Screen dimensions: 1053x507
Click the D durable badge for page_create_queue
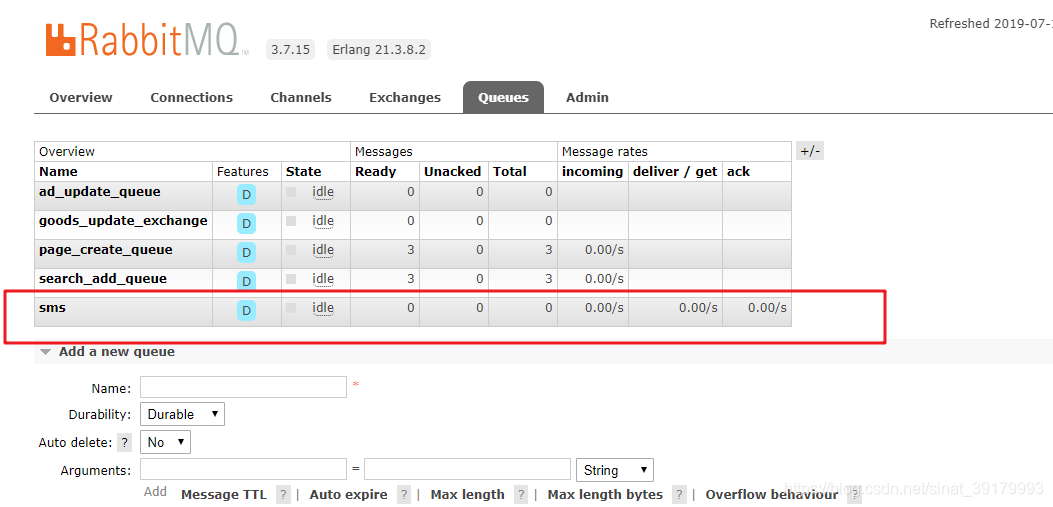pos(246,252)
